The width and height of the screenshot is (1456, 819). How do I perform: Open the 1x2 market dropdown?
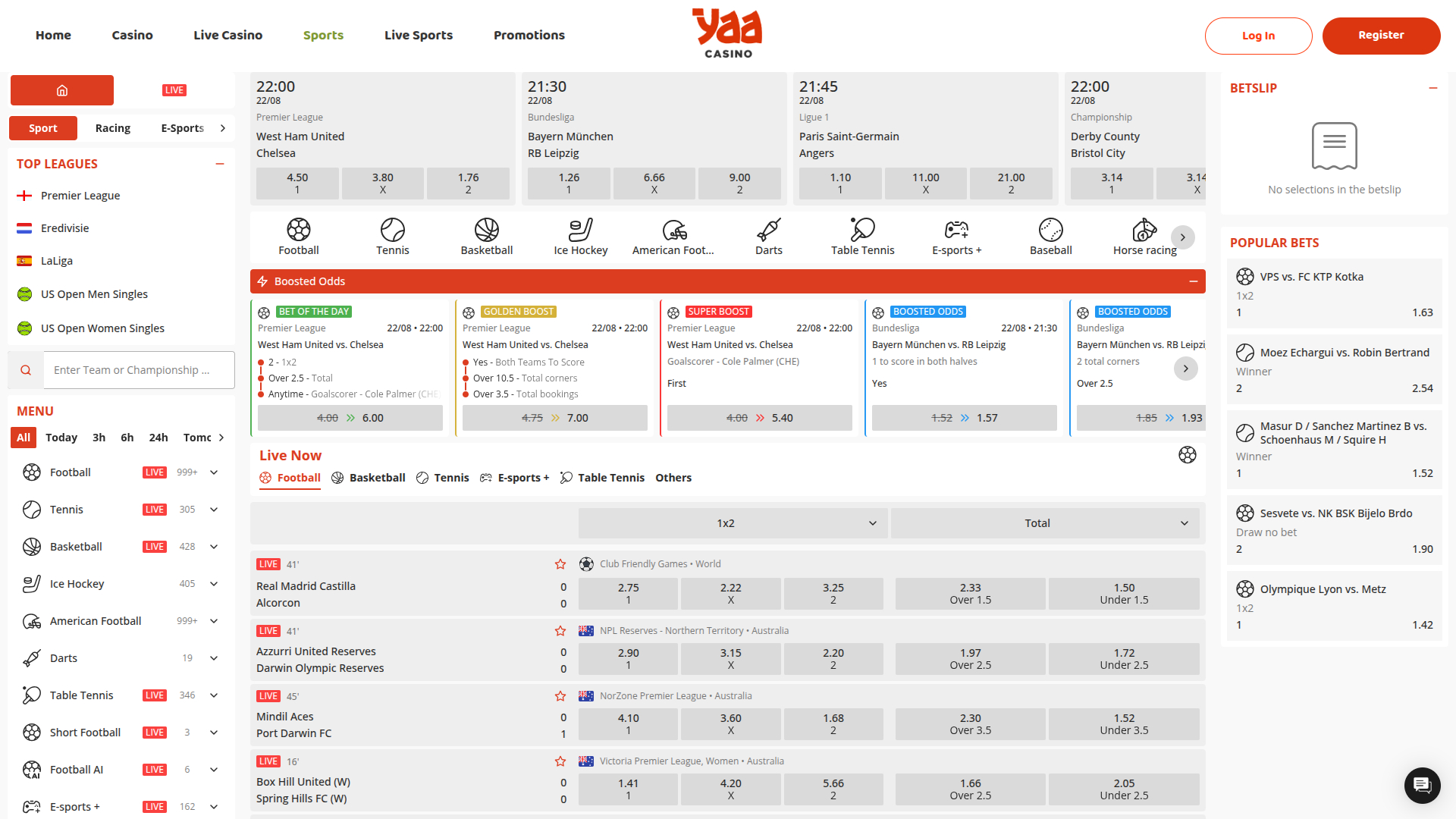click(x=732, y=522)
